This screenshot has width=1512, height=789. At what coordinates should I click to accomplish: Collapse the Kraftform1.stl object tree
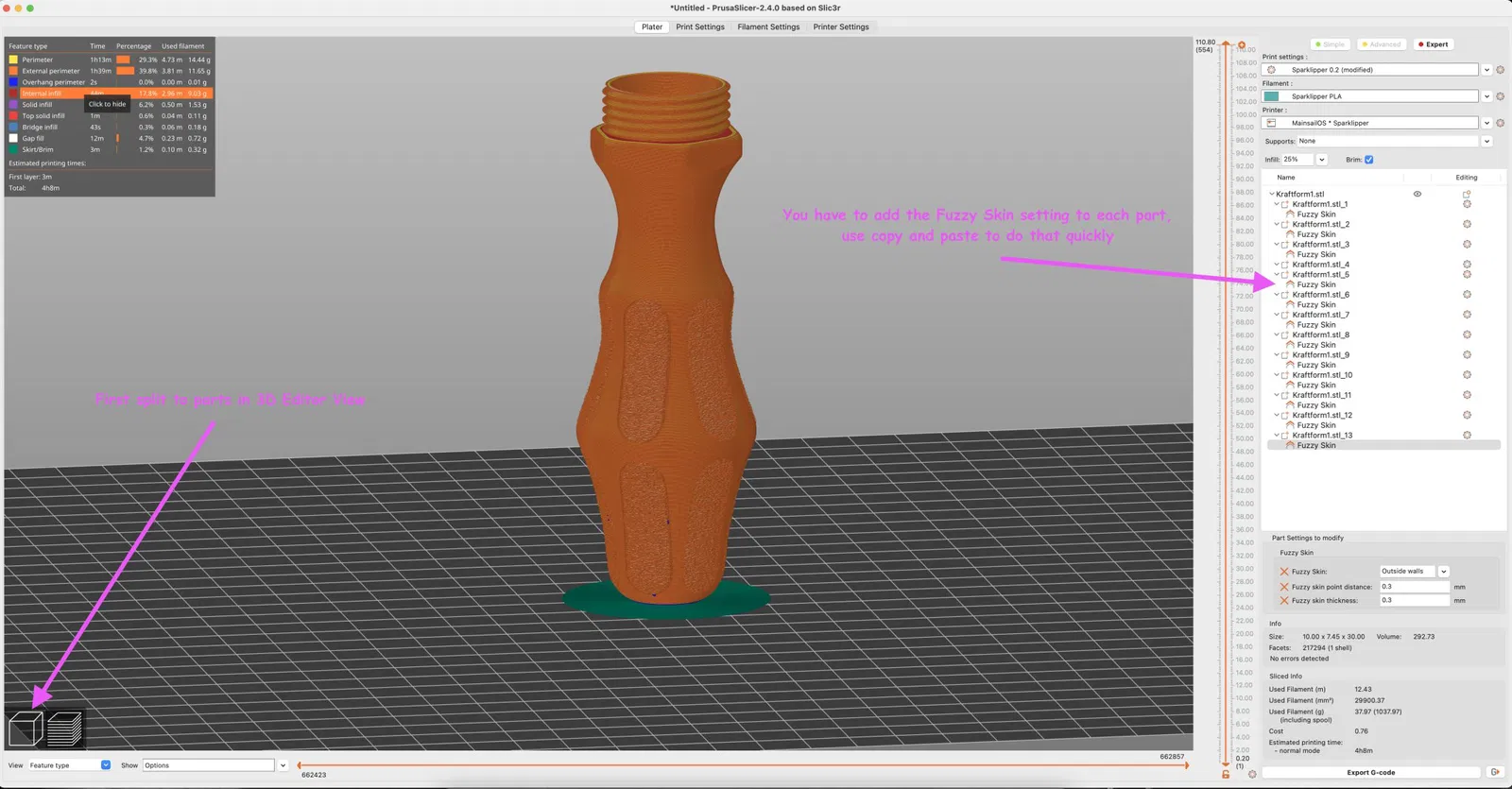[1271, 194]
